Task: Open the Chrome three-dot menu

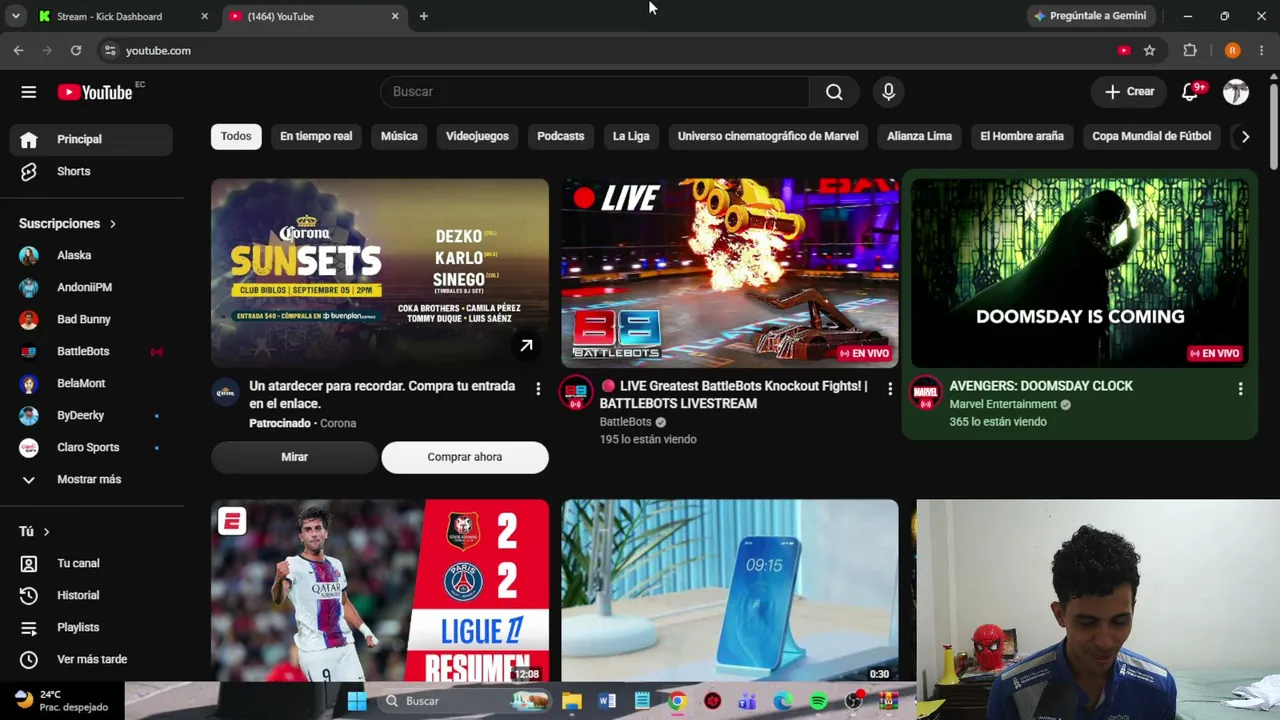Action: point(1262,50)
